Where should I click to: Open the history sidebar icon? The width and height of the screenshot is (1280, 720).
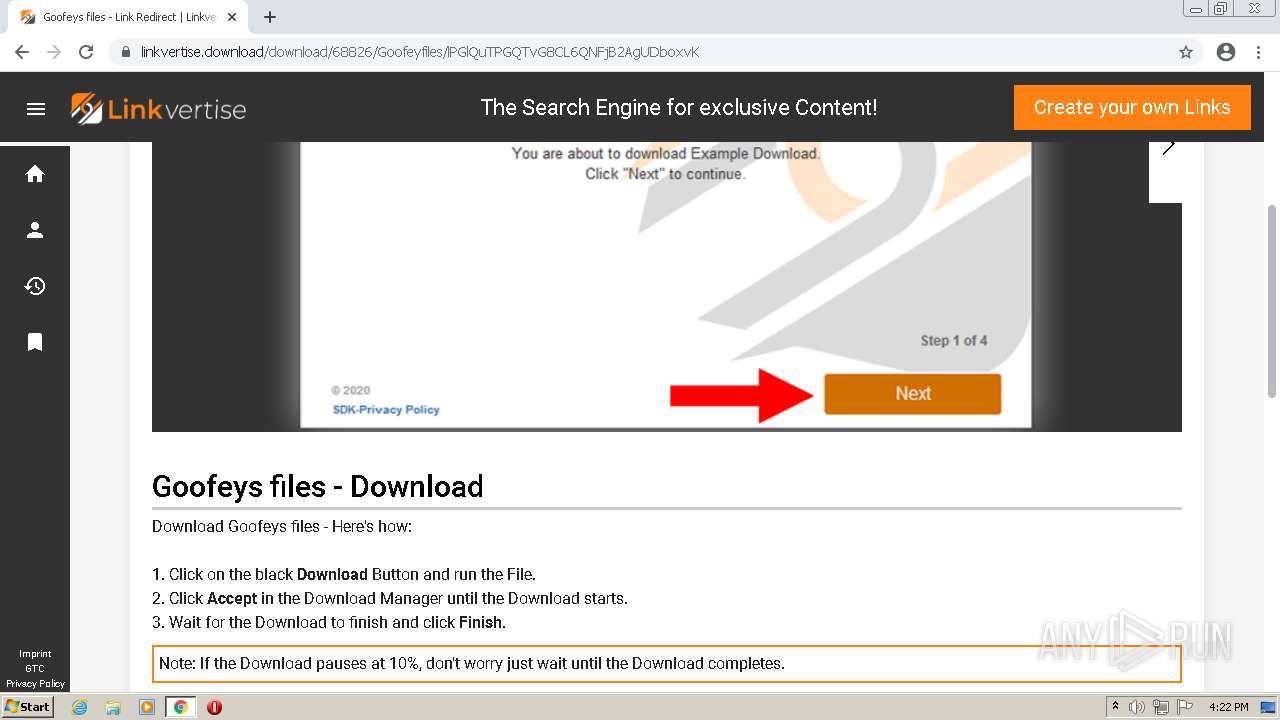35,286
